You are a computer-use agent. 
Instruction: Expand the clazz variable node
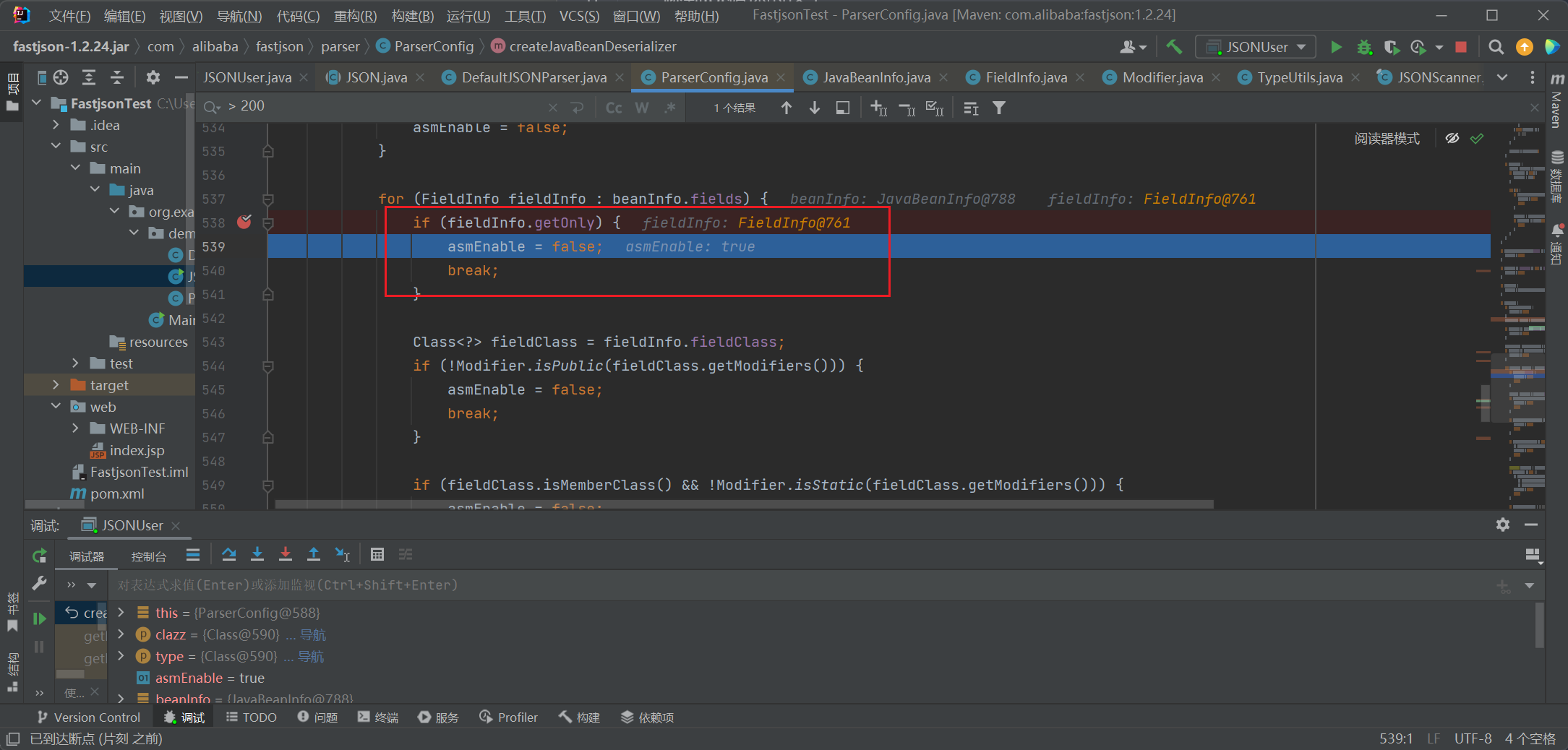point(121,634)
